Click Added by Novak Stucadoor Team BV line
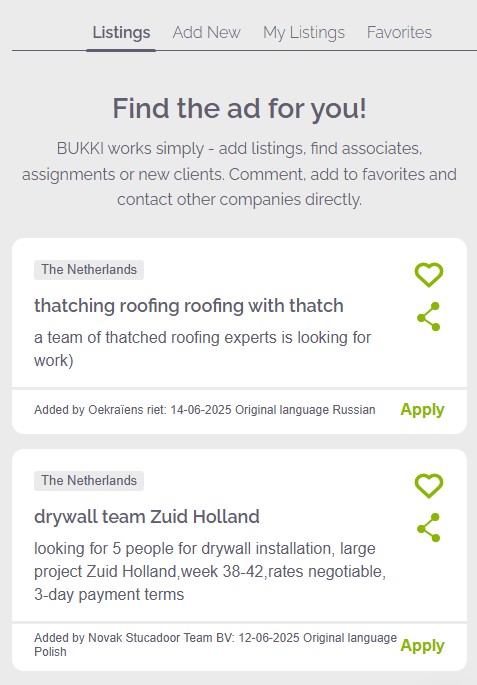Image resolution: width=477 pixels, height=685 pixels. click(x=215, y=644)
